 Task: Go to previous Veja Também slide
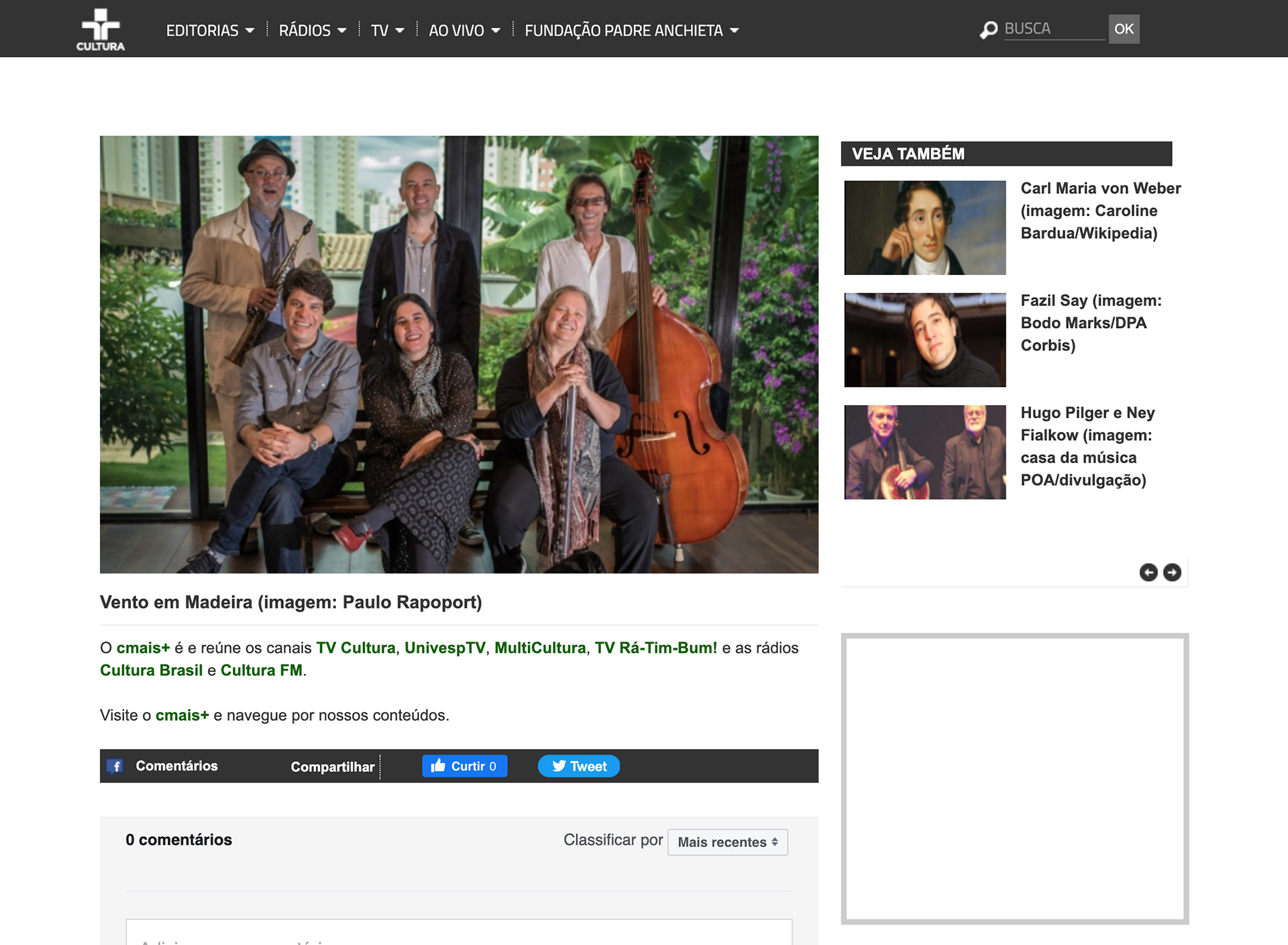click(x=1148, y=572)
